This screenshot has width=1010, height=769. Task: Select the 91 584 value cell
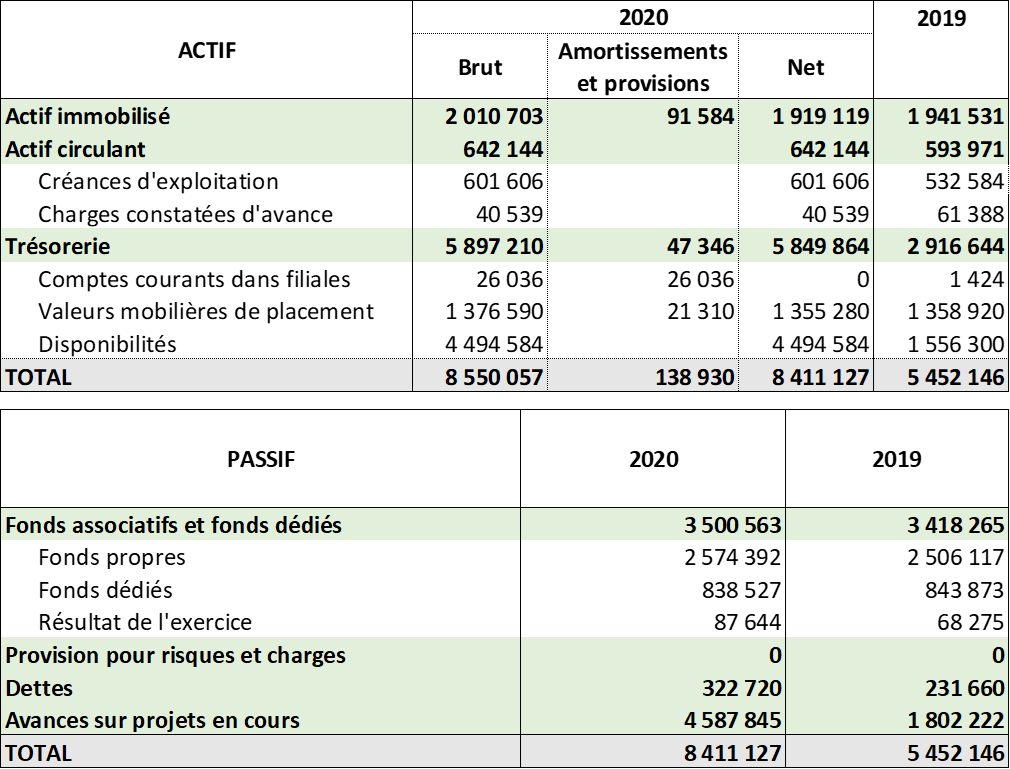point(700,116)
